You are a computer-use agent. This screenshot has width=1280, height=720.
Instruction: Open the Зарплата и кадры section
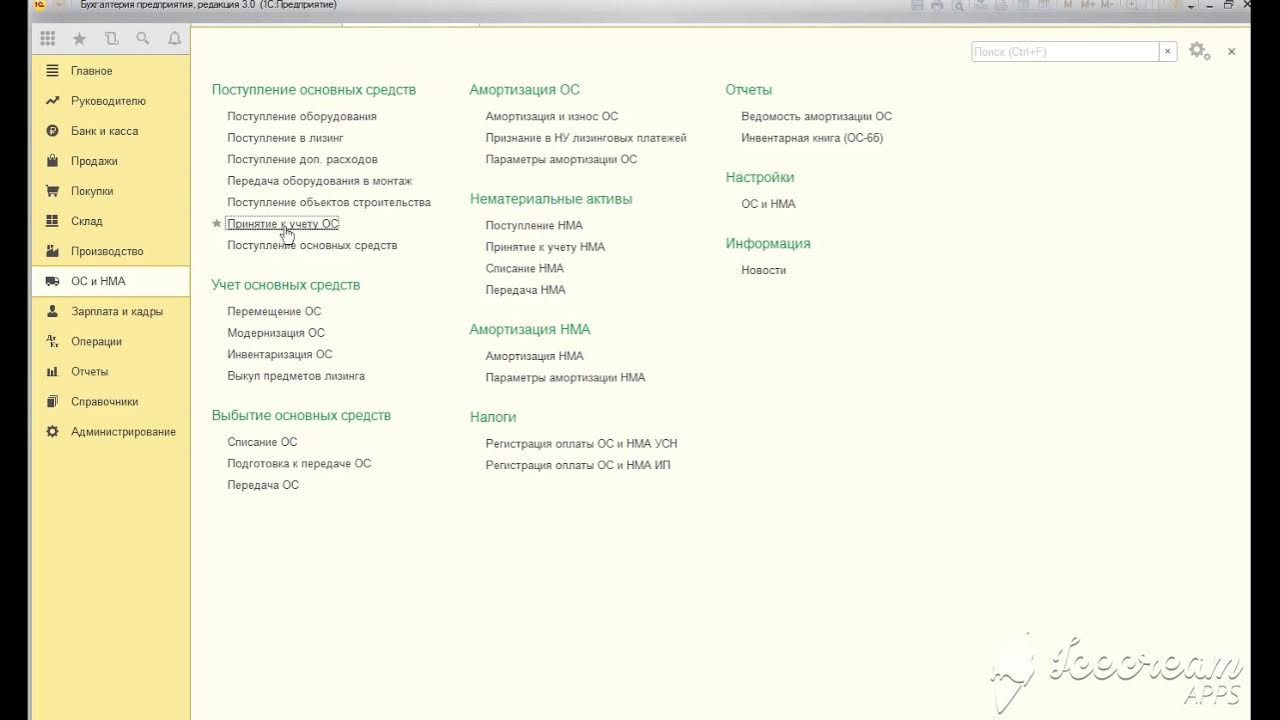pos(110,311)
